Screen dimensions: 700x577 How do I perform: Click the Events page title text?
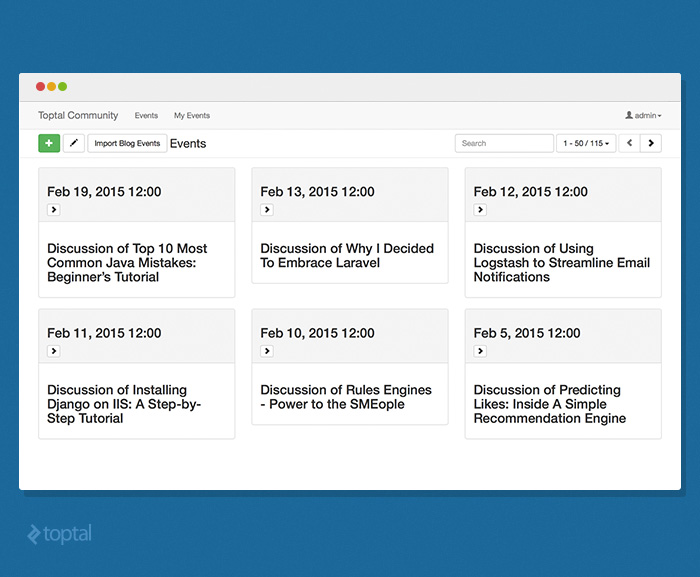click(x=188, y=143)
